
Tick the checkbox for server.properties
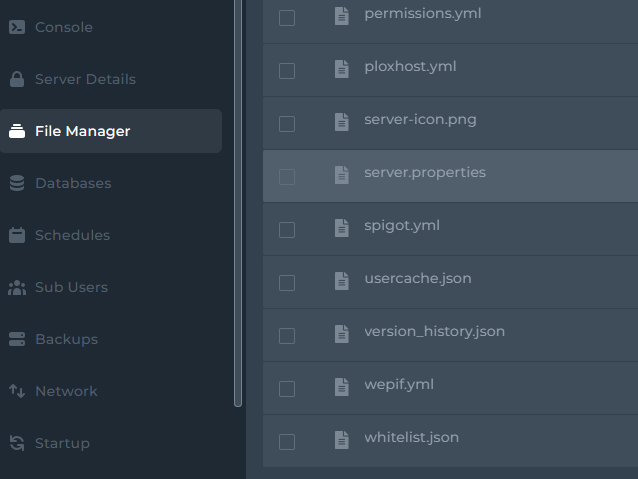click(x=287, y=177)
